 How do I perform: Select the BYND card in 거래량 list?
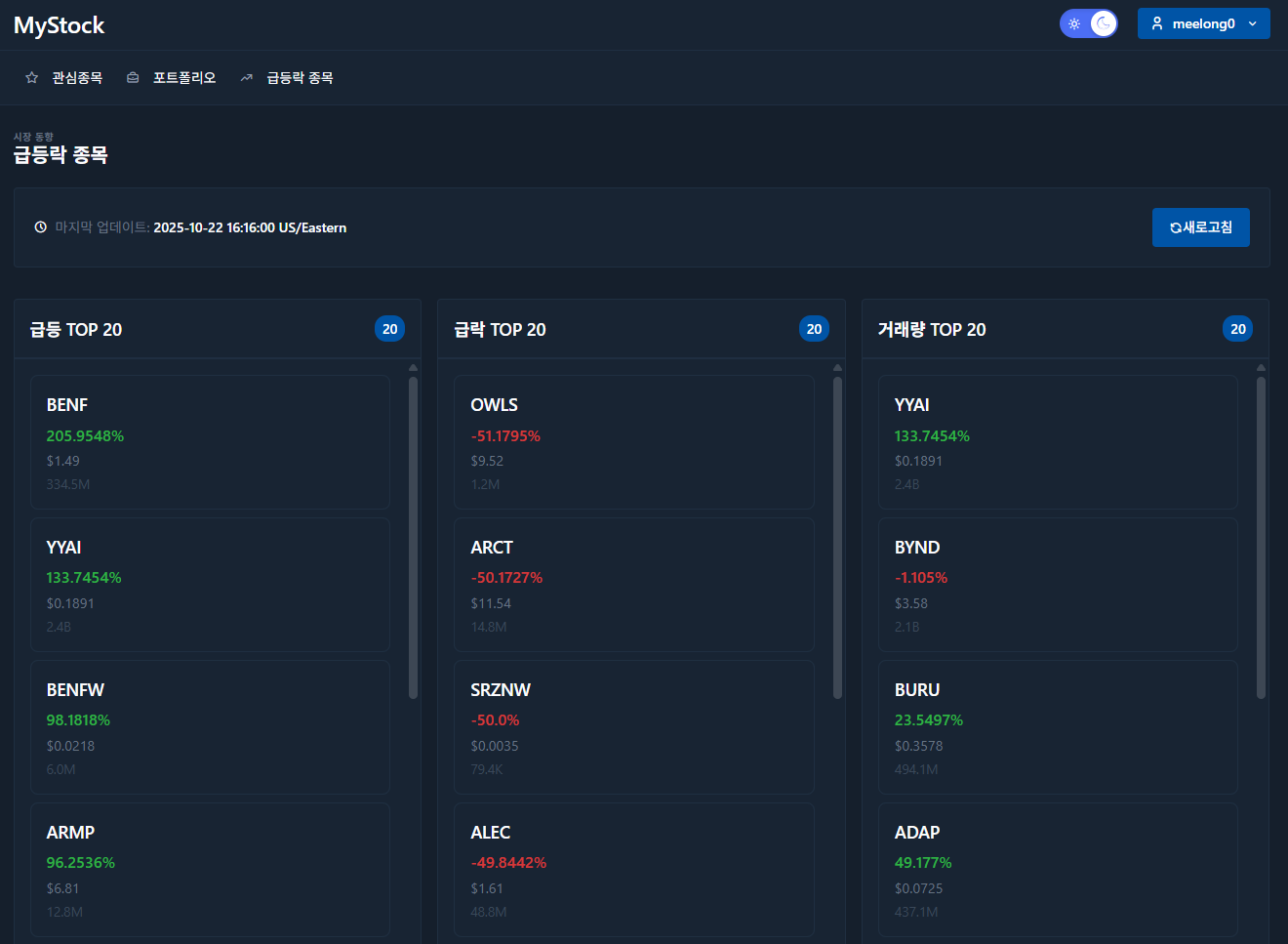tap(1058, 585)
